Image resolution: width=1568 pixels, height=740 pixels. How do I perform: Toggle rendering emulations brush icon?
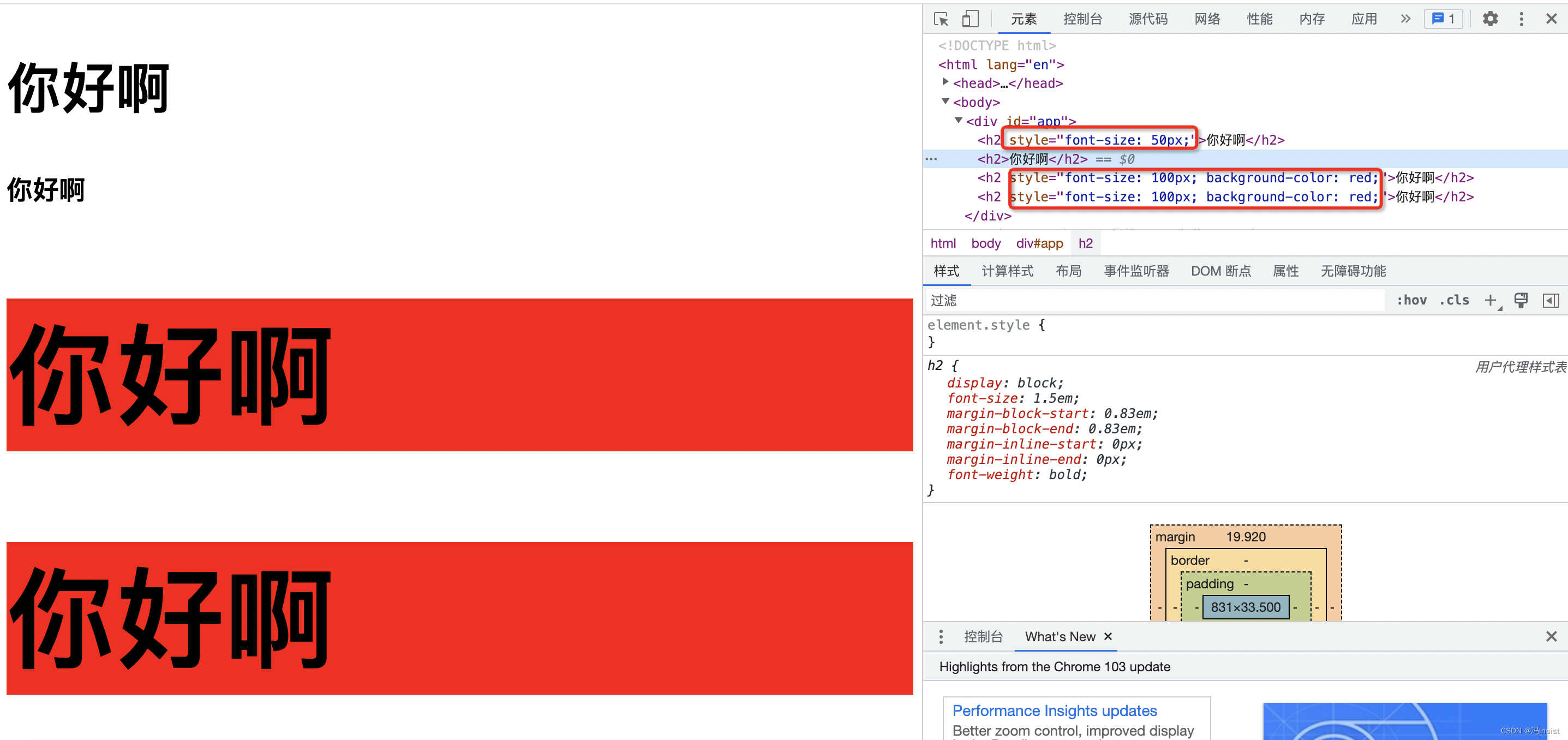tap(1521, 300)
